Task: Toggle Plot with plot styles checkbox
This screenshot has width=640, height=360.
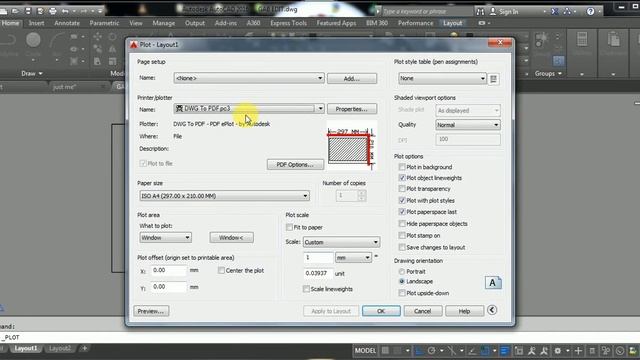Action: tap(402, 200)
